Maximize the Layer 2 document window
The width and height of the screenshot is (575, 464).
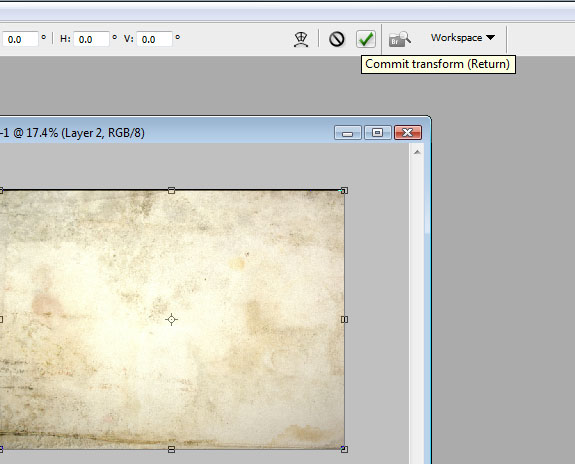click(x=377, y=132)
